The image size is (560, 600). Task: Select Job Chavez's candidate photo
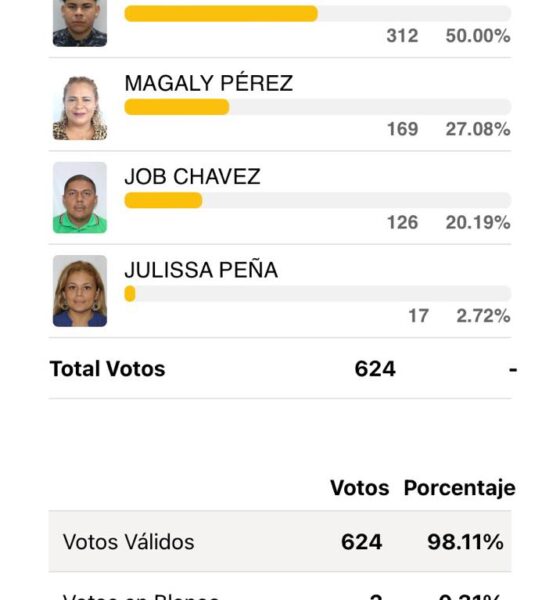click(x=80, y=197)
